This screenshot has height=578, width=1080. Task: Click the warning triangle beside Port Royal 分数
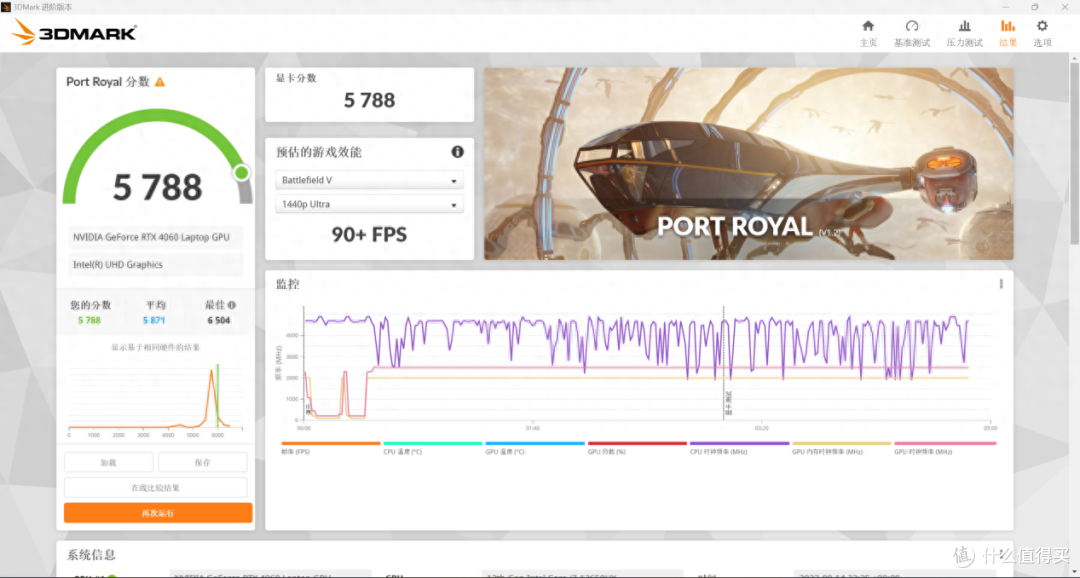tap(160, 82)
